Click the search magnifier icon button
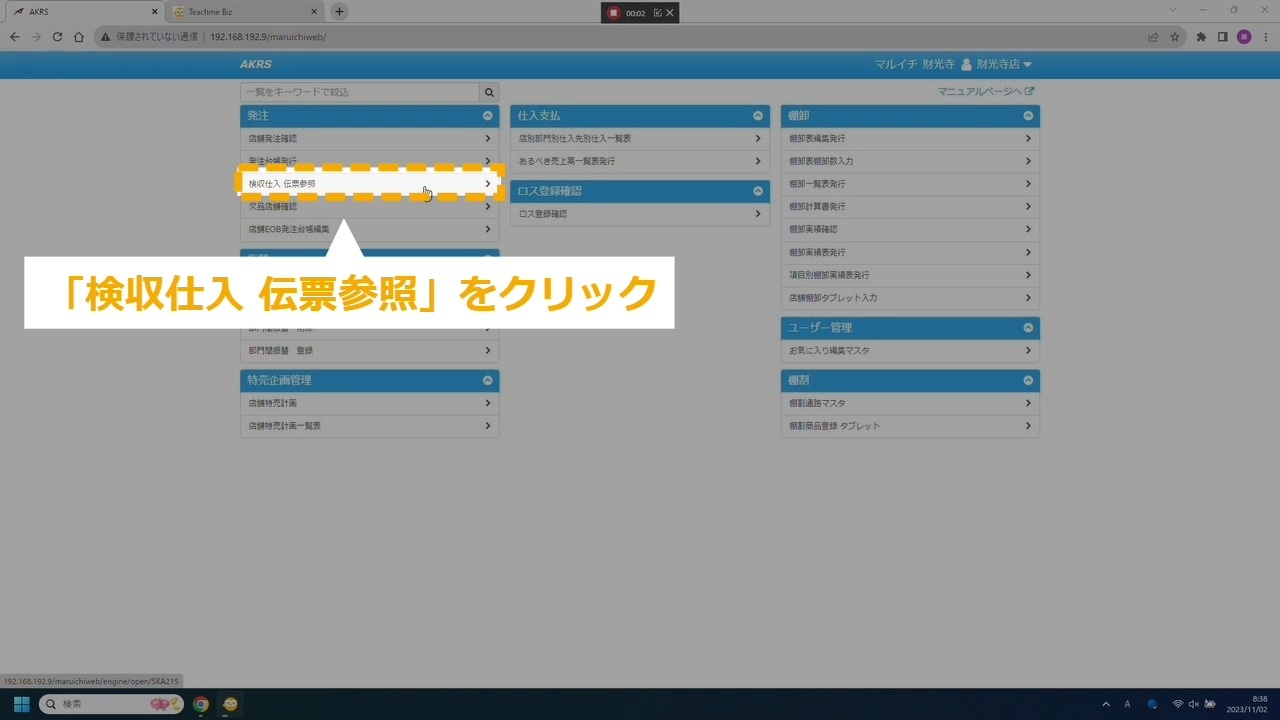This screenshot has width=1280, height=720. click(489, 92)
